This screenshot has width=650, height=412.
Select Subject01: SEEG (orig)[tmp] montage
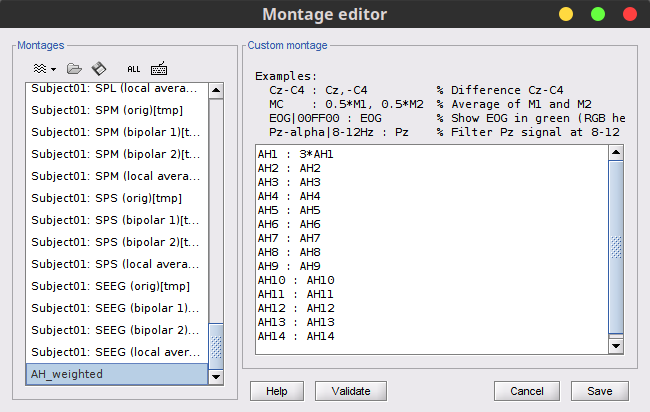point(115,286)
